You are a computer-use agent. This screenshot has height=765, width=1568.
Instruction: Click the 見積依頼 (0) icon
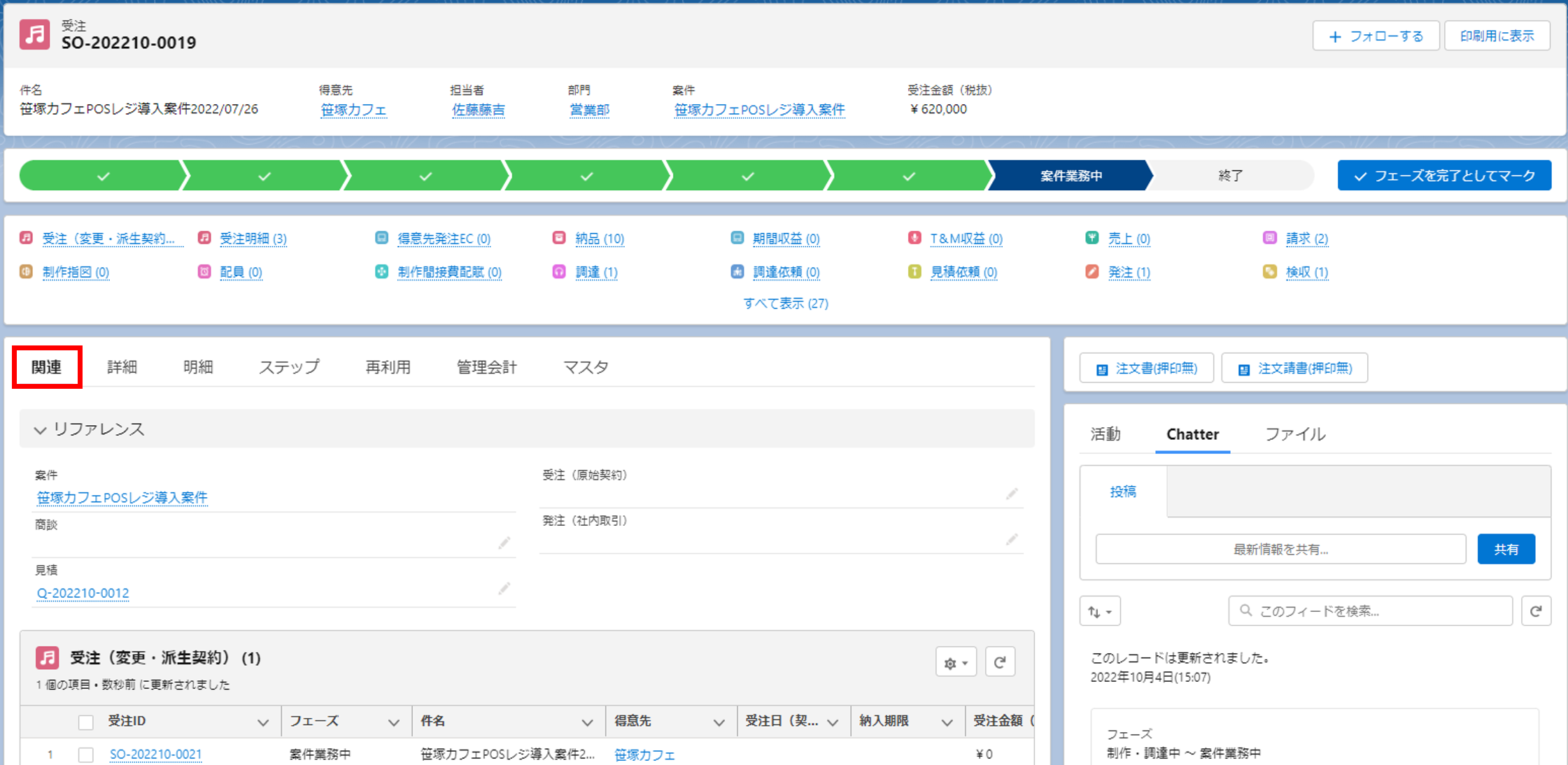(914, 271)
